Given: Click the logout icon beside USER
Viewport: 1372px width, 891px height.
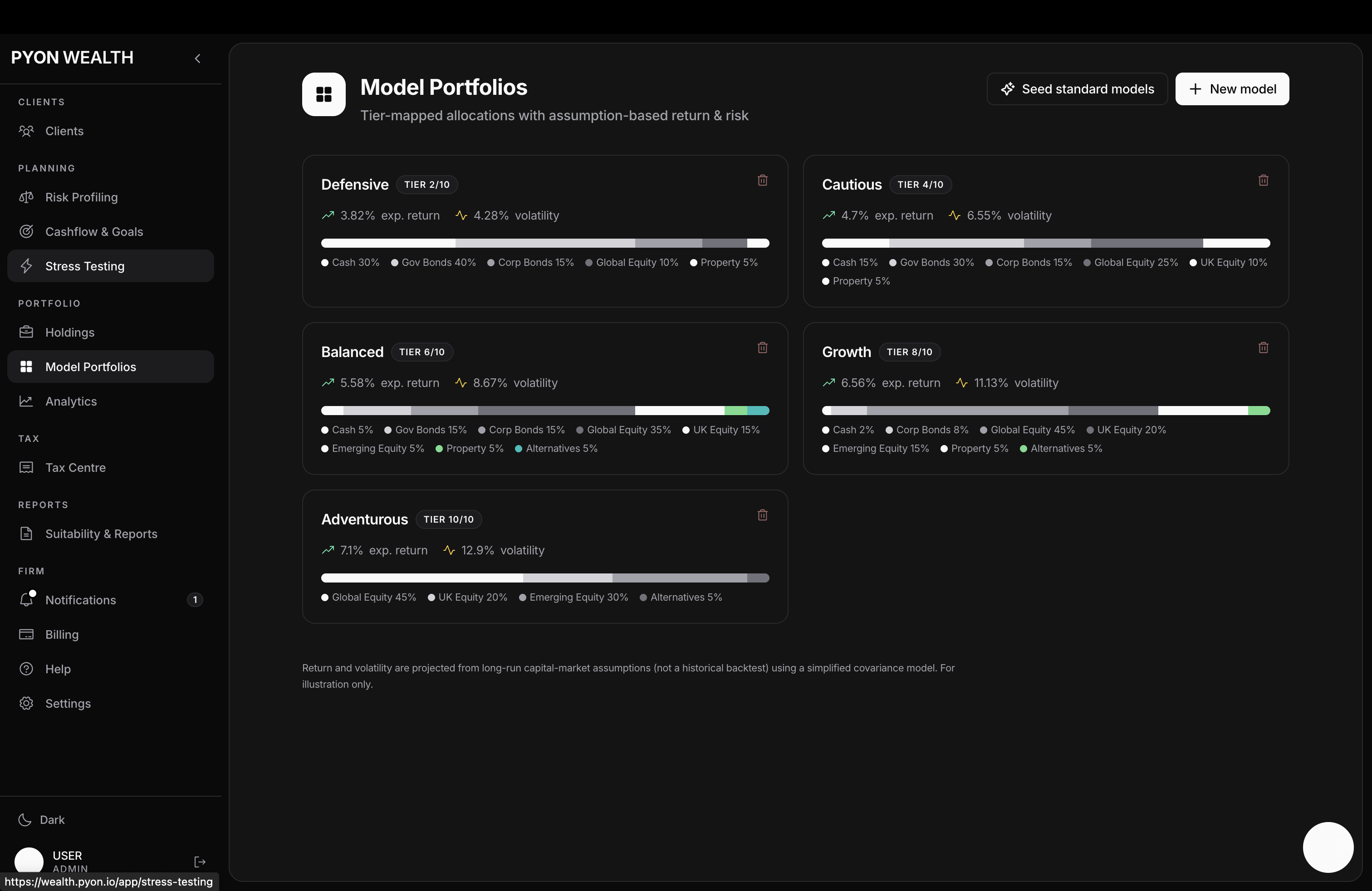Looking at the screenshot, I should [x=200, y=862].
